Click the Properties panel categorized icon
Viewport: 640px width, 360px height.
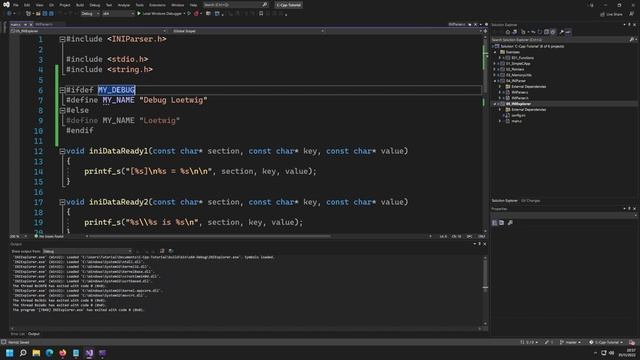(495, 223)
